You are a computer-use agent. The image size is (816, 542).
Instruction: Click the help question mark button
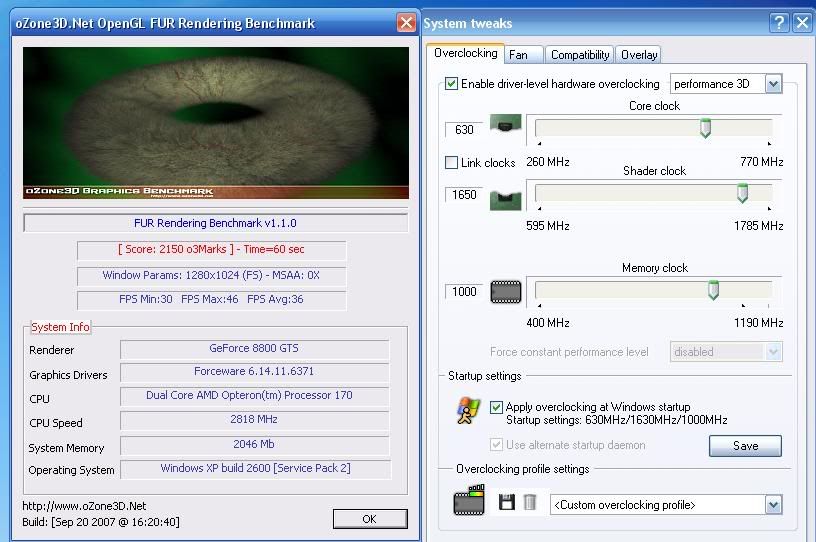pos(780,23)
